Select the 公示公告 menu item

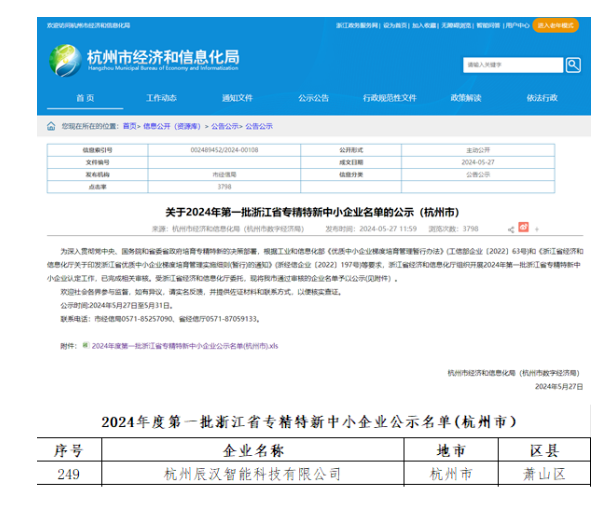pyautogui.click(x=313, y=98)
